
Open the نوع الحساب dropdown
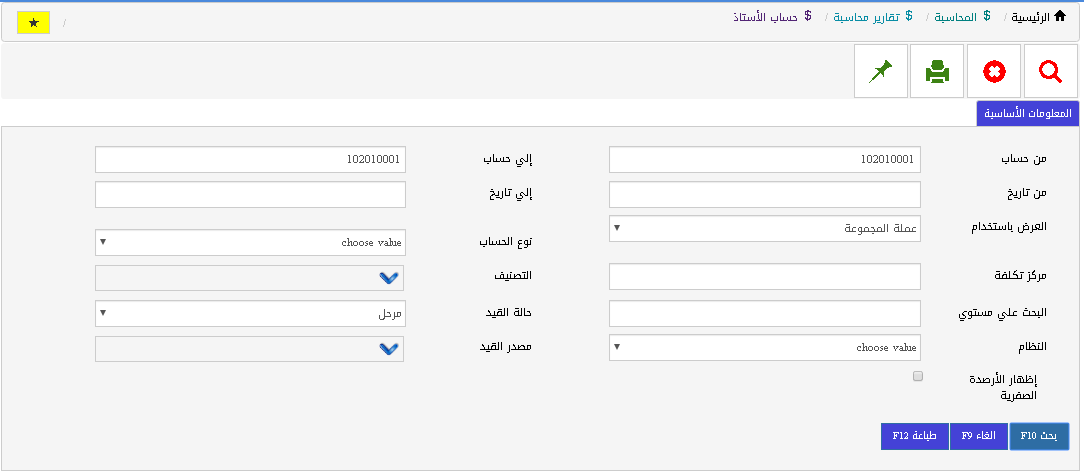click(x=250, y=243)
